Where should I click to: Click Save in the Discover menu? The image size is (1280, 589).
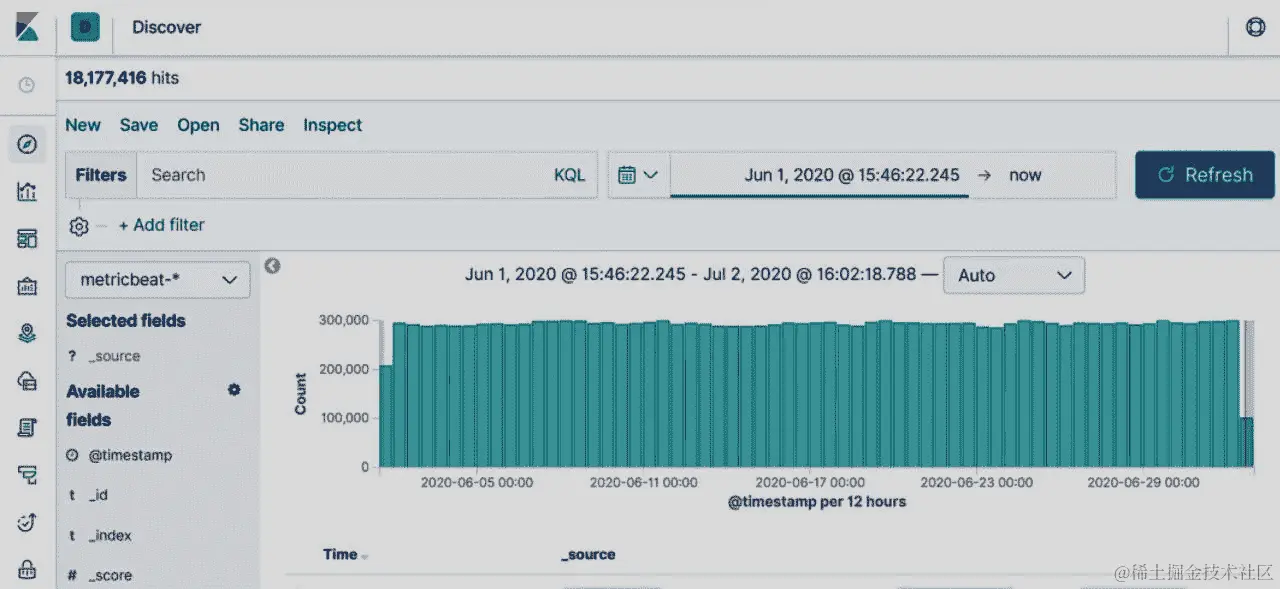139,125
